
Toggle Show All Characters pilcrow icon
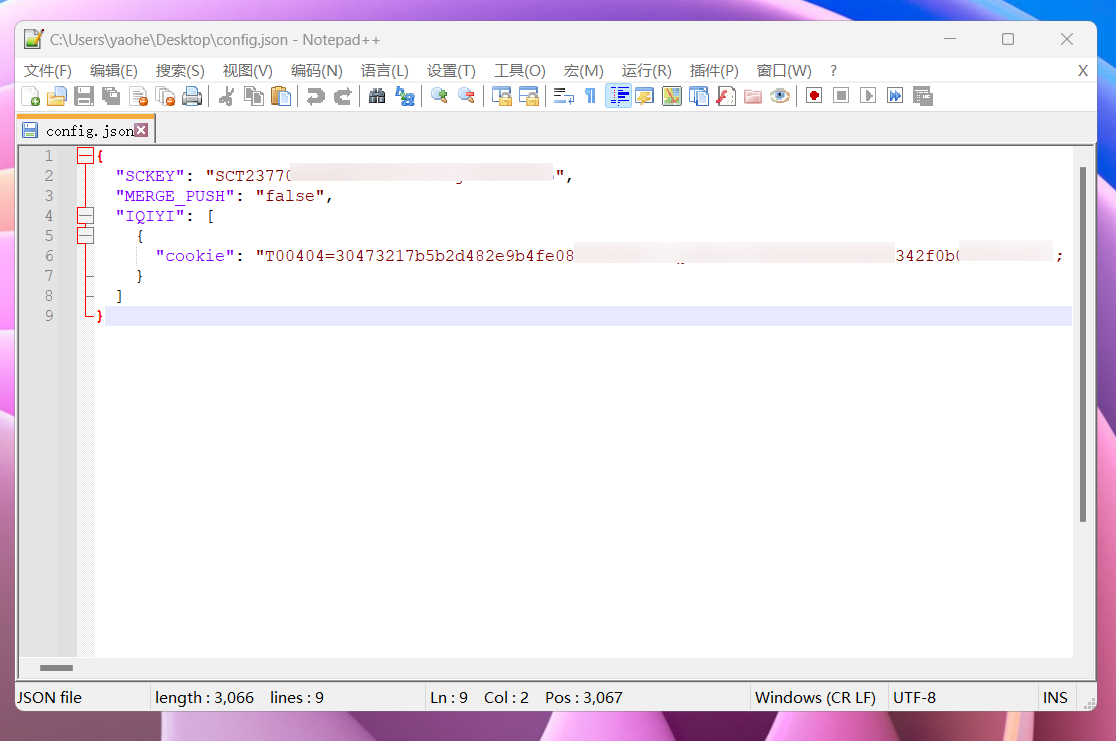(590, 96)
